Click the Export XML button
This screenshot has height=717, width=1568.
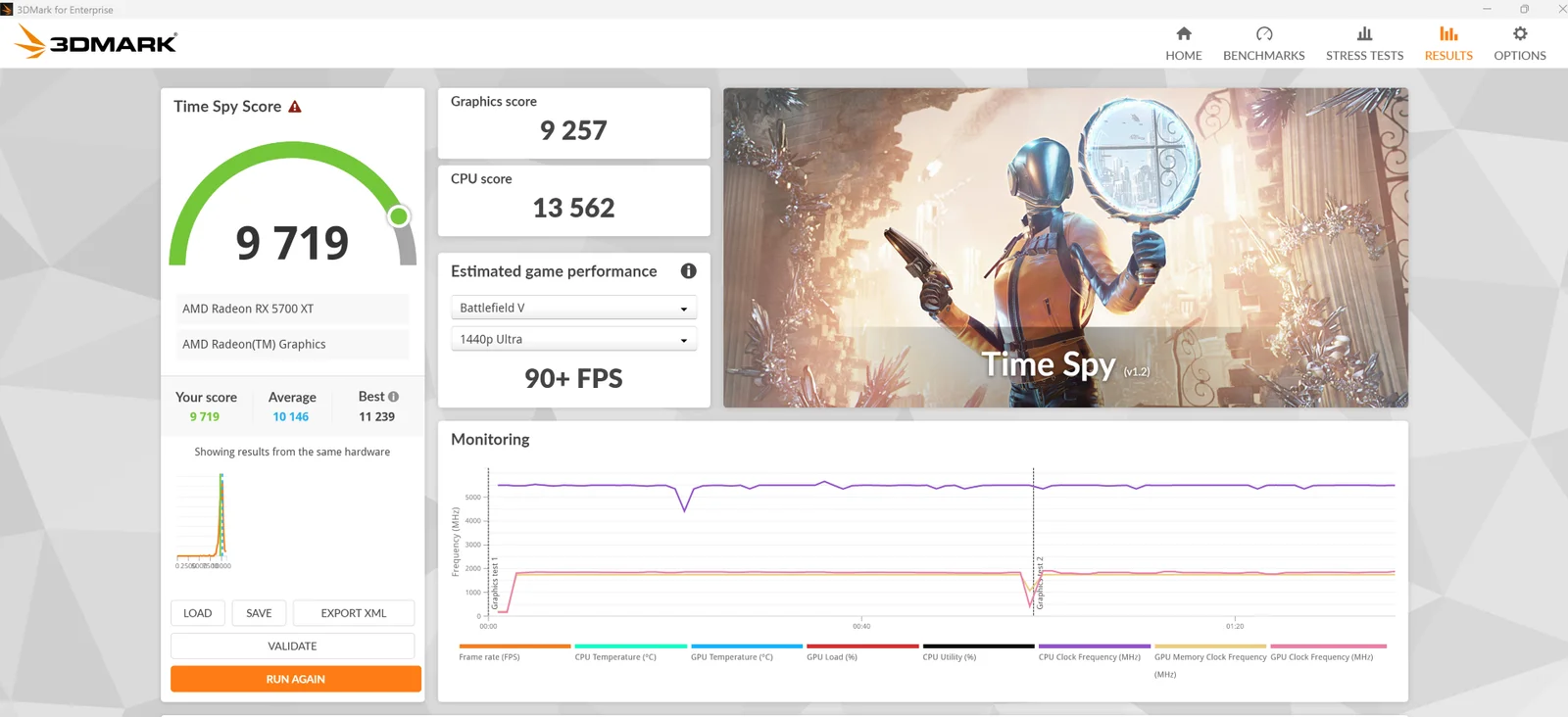click(353, 613)
